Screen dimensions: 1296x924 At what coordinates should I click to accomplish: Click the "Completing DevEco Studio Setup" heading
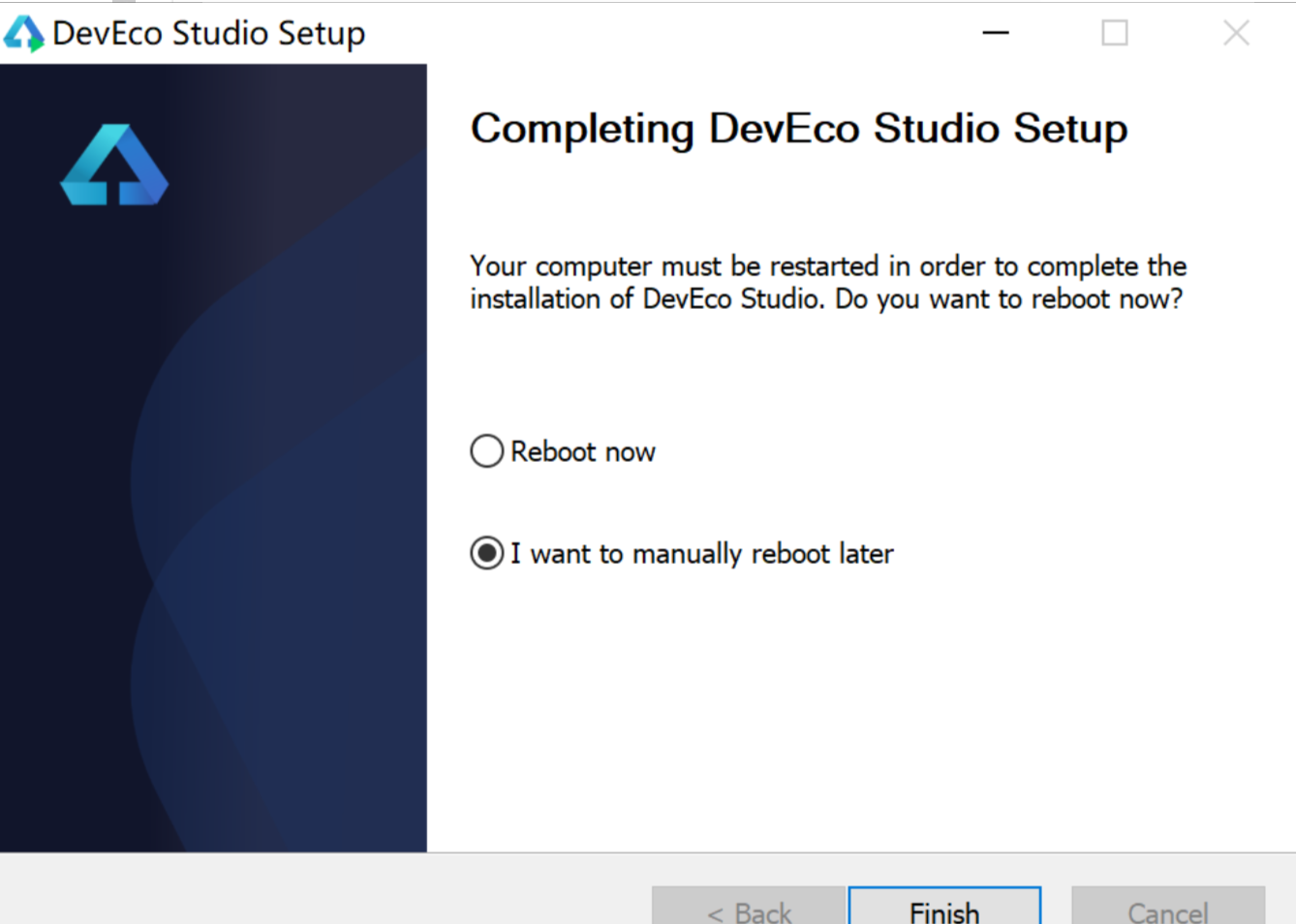pos(799,129)
